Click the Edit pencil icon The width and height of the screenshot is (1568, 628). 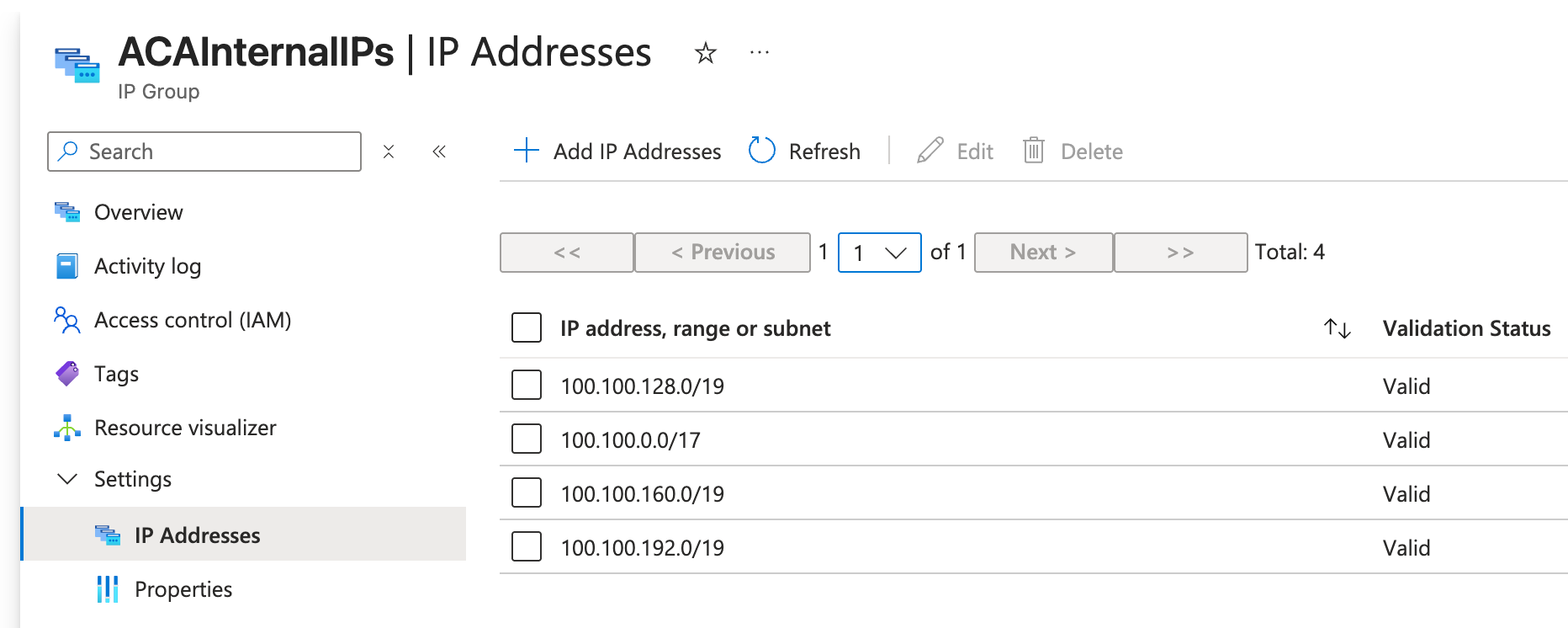coord(930,151)
